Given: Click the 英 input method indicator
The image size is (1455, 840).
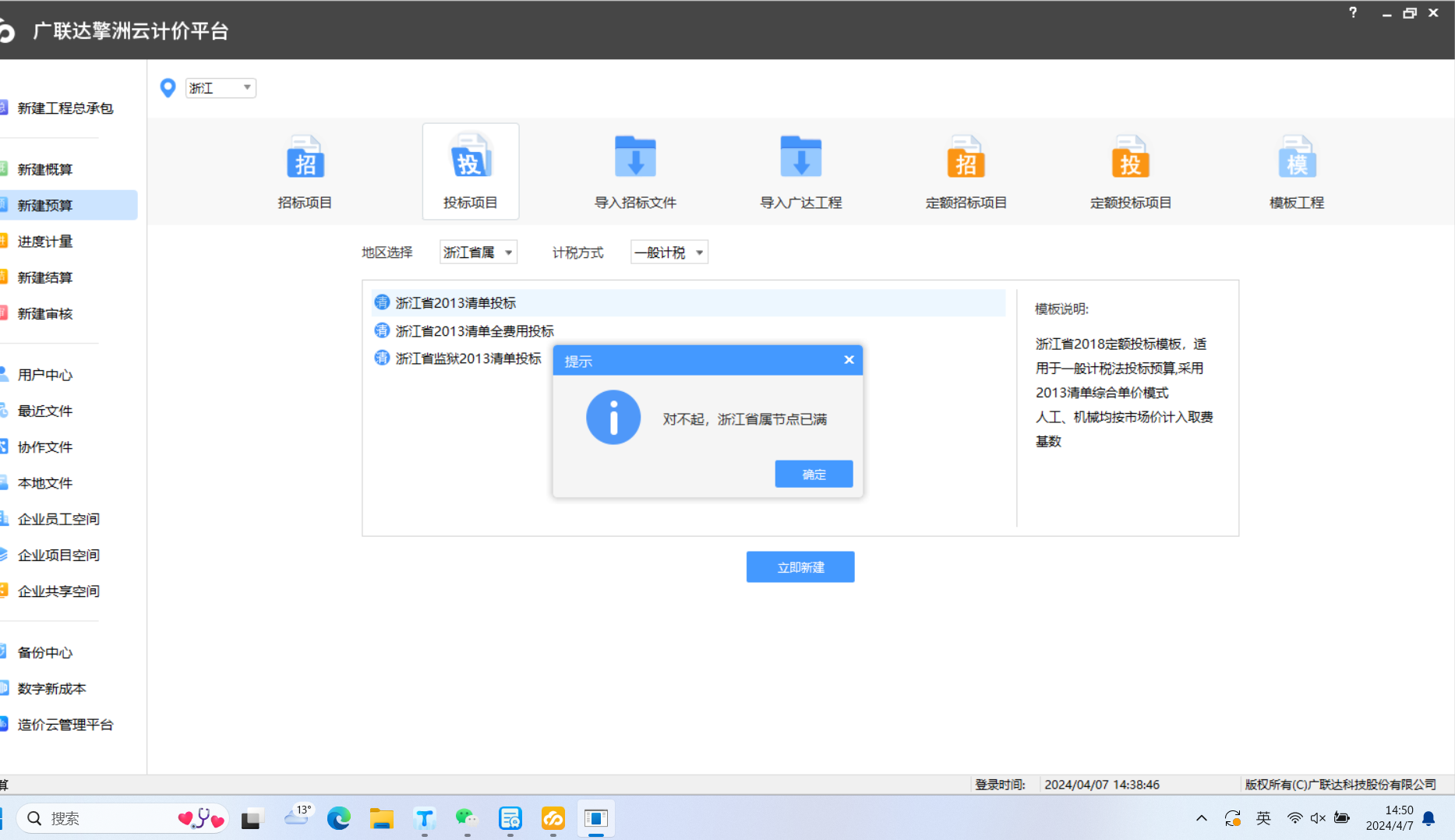Looking at the screenshot, I should (1263, 818).
